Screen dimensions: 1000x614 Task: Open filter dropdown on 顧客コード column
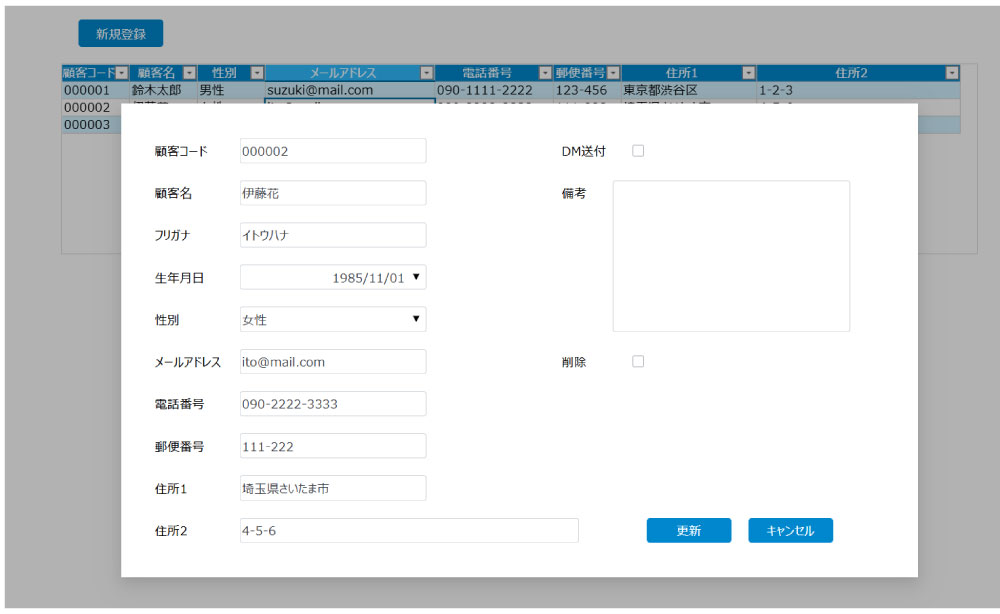pyautogui.click(x=122, y=72)
